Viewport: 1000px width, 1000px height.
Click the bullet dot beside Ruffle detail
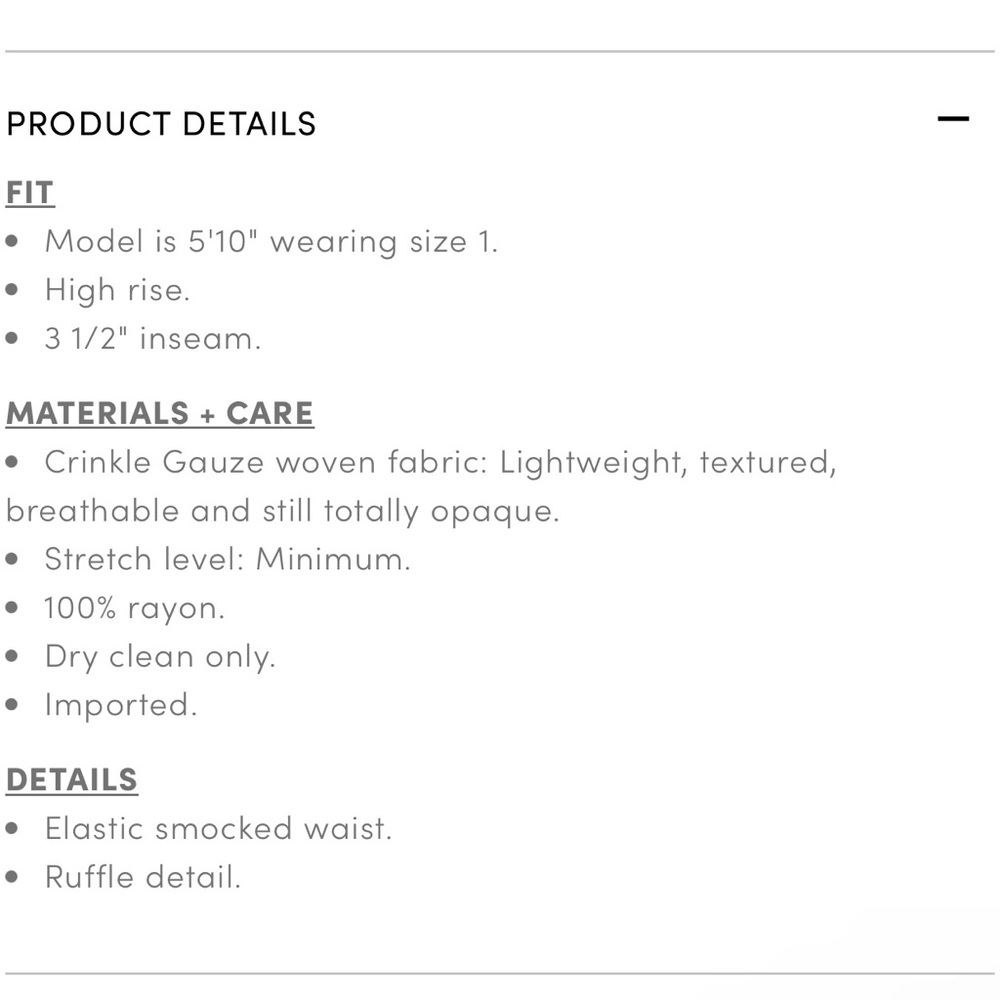(x=11, y=877)
